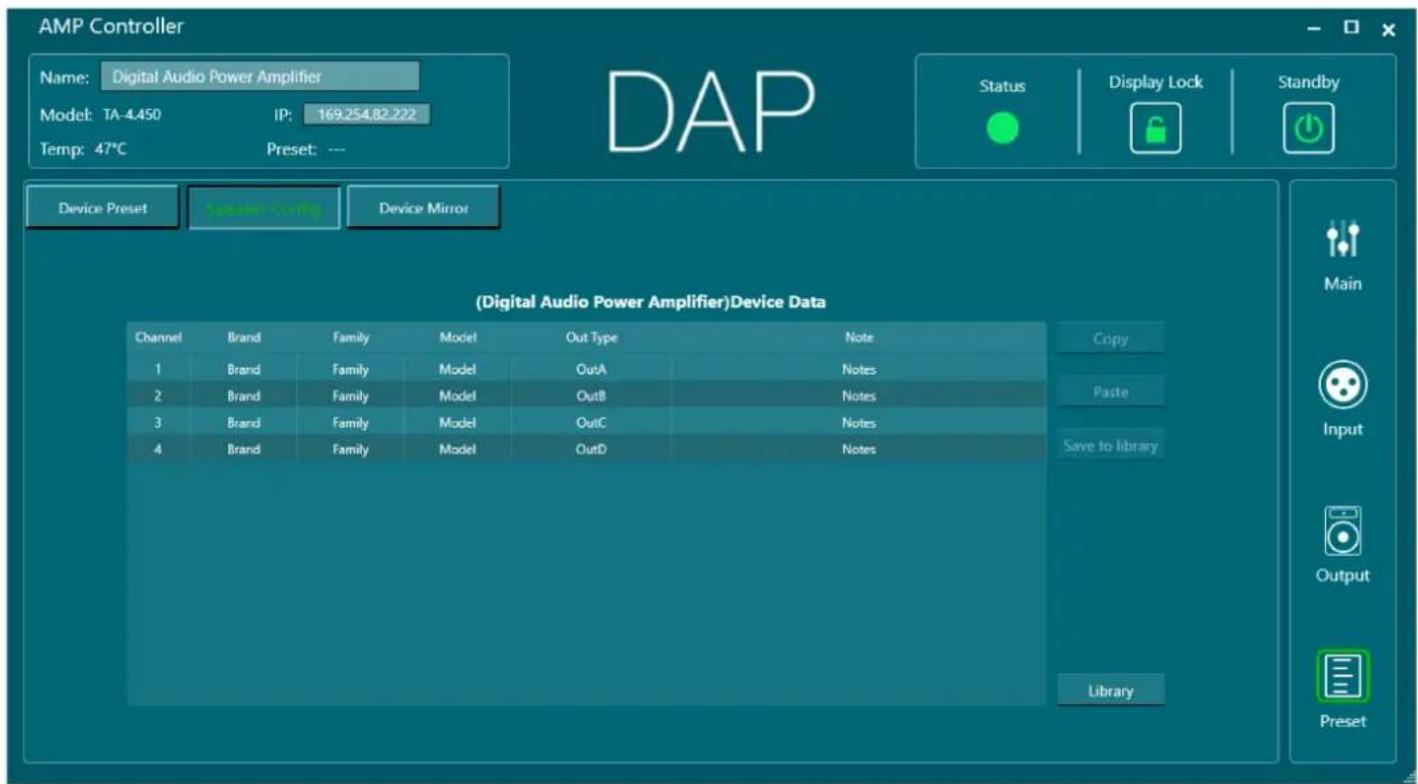The image size is (1418, 784).
Task: Select channel number 3 cell
Action: click(x=158, y=422)
